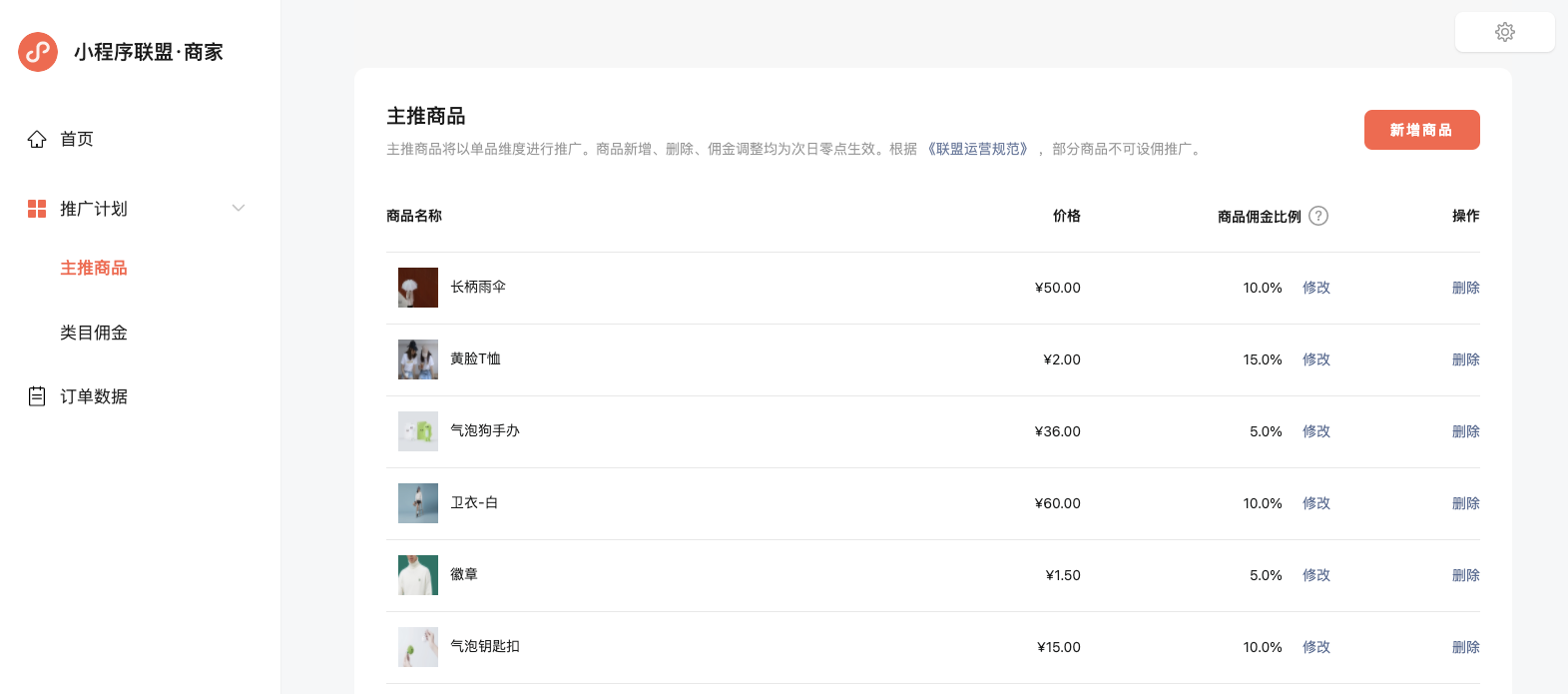Modify commission for 气泡狗手办

click(x=1315, y=431)
